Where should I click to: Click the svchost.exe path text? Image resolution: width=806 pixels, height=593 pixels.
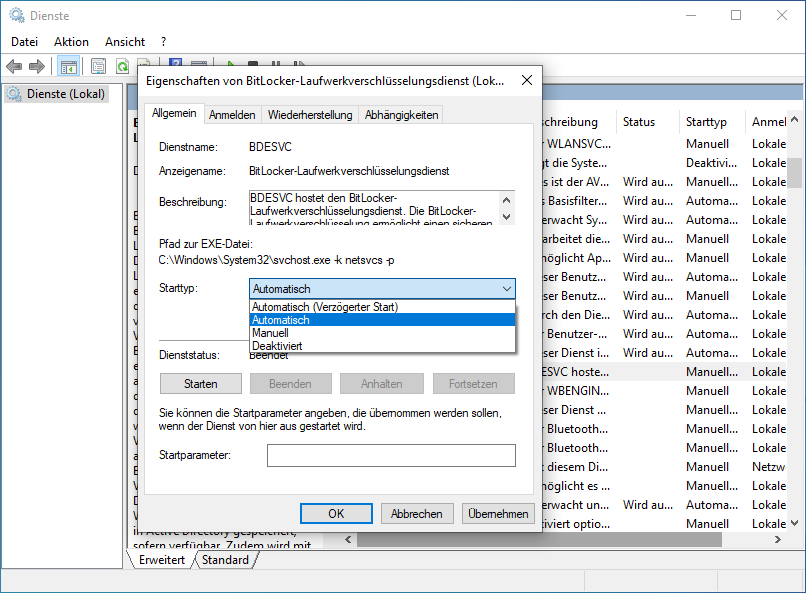click(277, 260)
